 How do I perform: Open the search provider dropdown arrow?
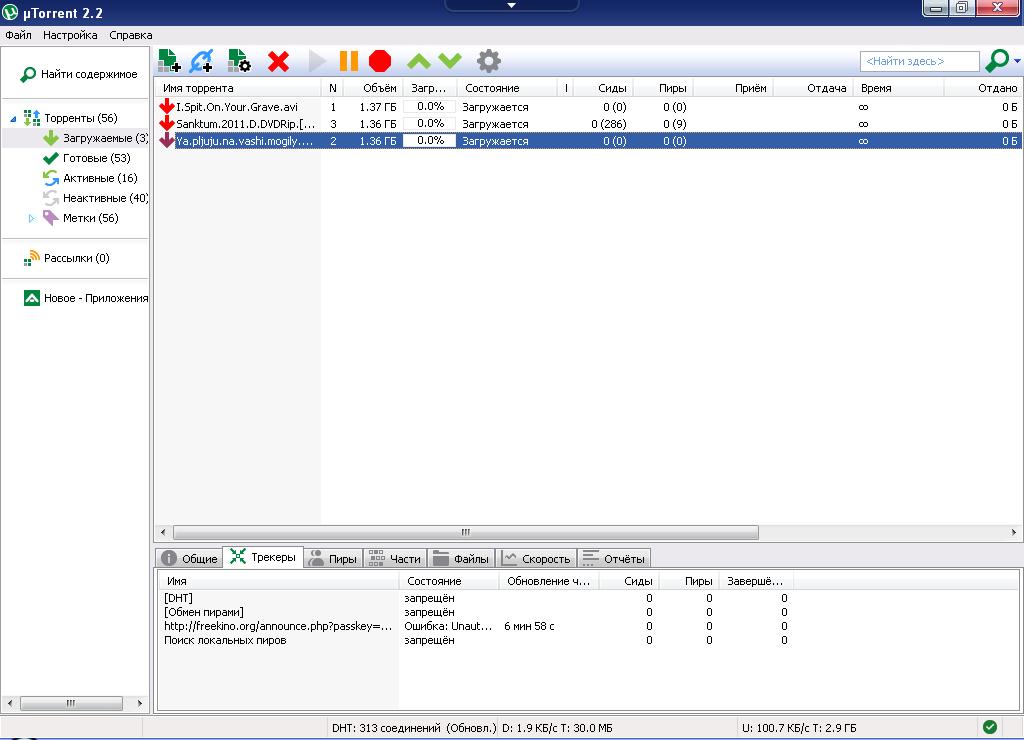coord(1017,61)
